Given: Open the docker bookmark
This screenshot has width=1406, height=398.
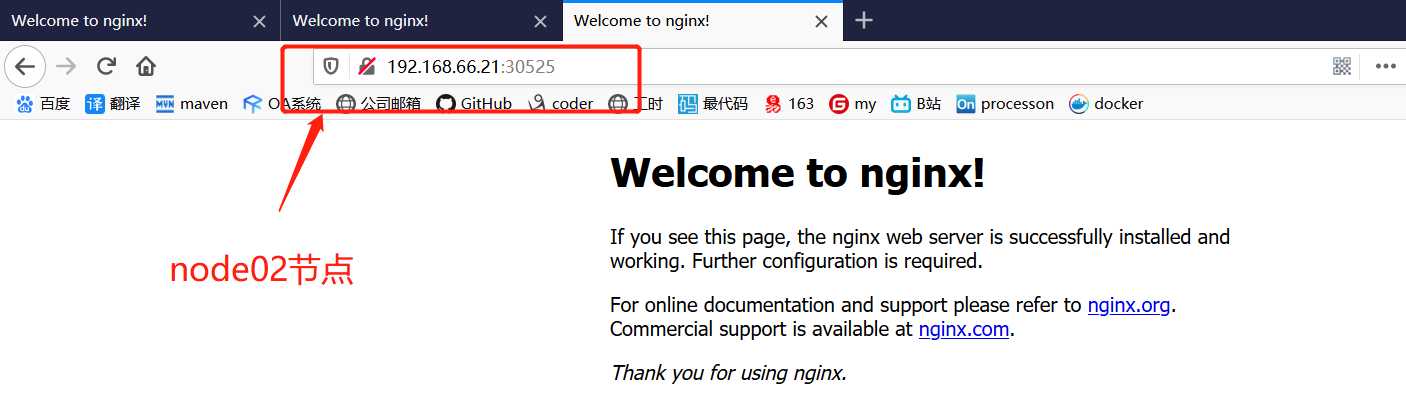Looking at the screenshot, I should click(1106, 104).
